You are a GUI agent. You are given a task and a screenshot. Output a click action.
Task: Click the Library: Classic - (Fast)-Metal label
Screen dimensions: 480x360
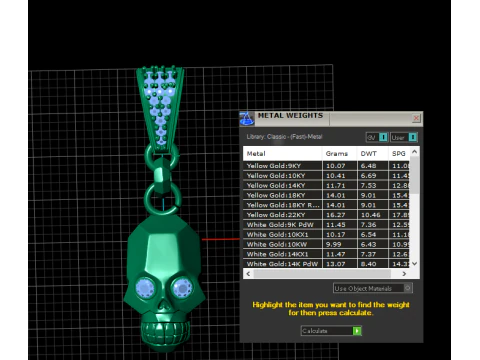pos(284,137)
